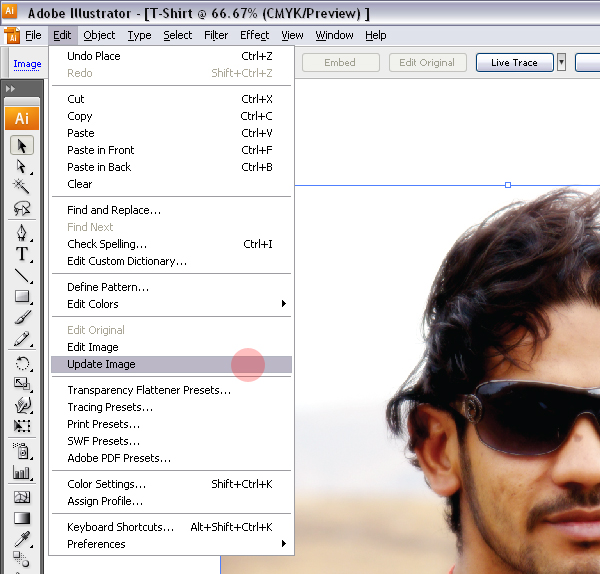Select the Paintbrush tool
Viewport: 600px width, 574px height.
tap(22, 318)
